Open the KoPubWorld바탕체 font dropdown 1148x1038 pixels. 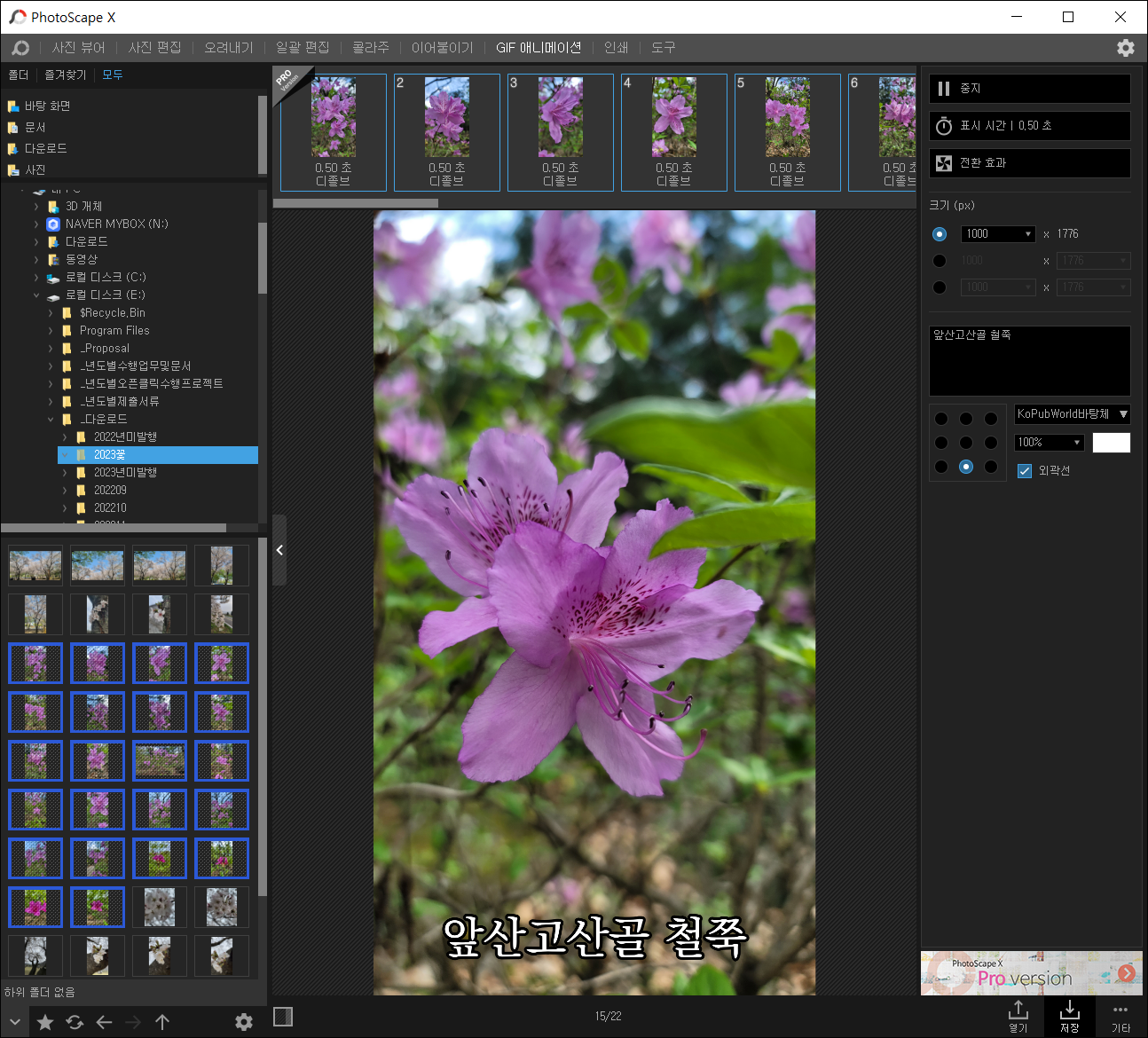(x=1073, y=414)
